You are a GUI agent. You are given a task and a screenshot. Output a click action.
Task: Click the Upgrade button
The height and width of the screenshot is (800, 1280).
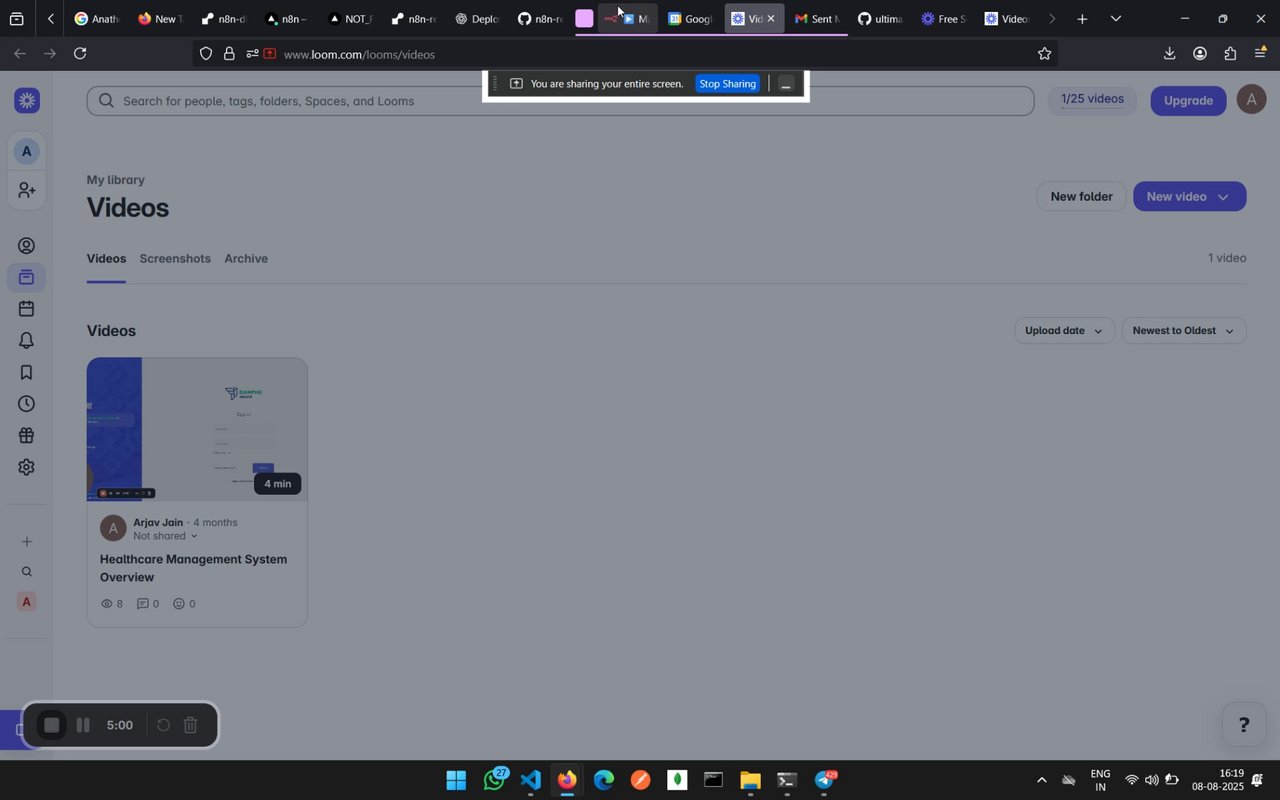pos(1188,100)
